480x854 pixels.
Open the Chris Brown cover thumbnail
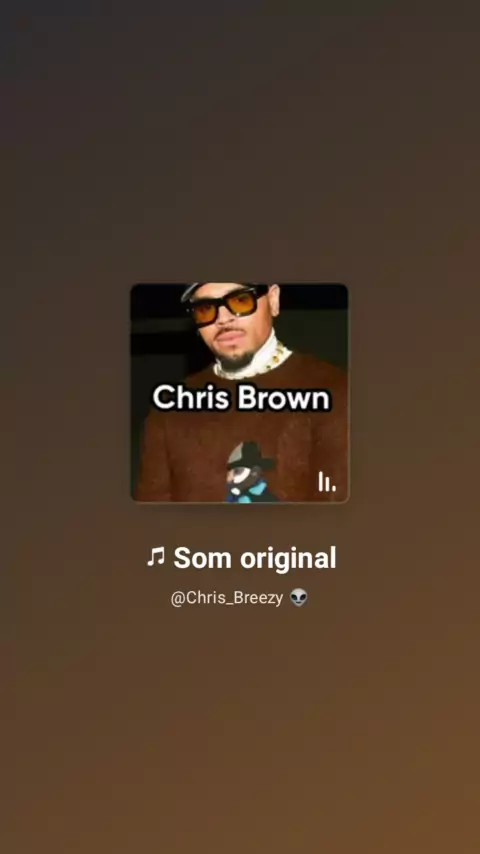point(240,392)
